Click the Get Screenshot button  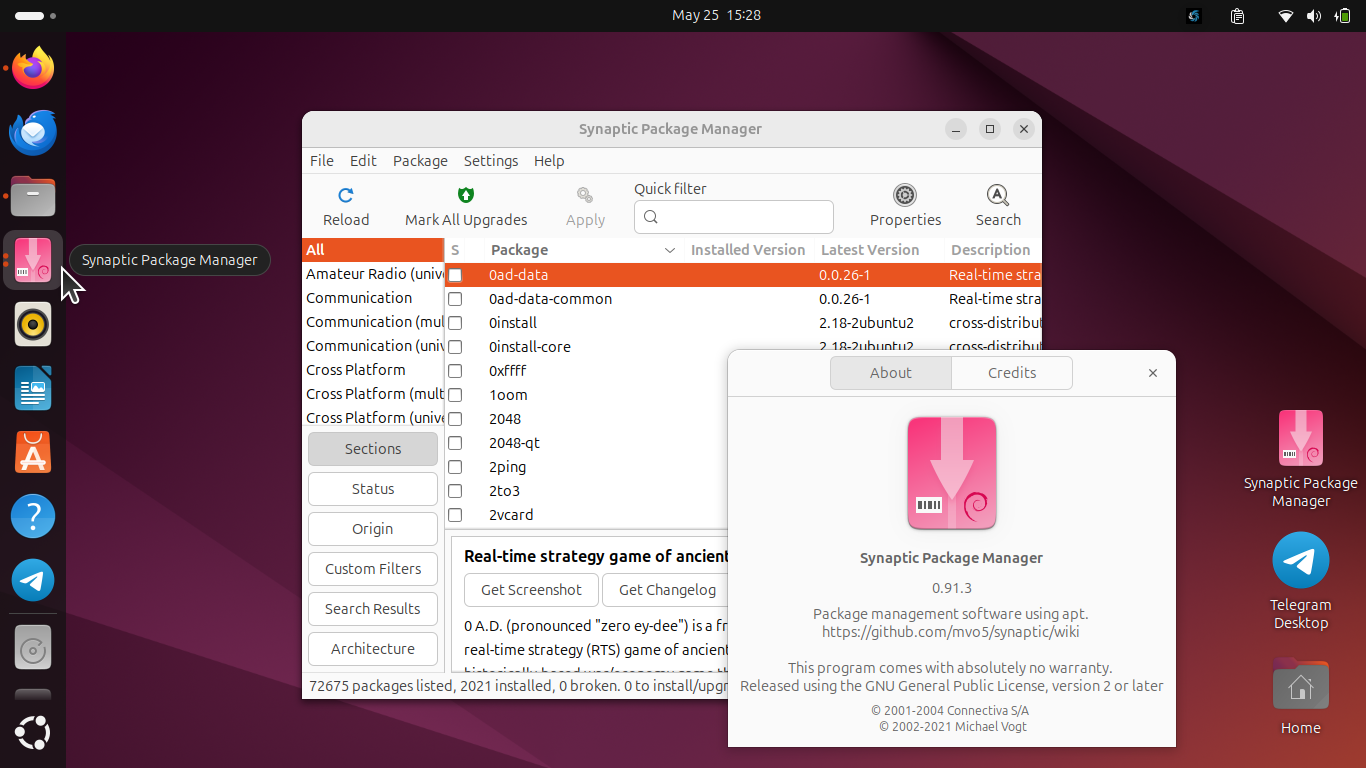[531, 590]
